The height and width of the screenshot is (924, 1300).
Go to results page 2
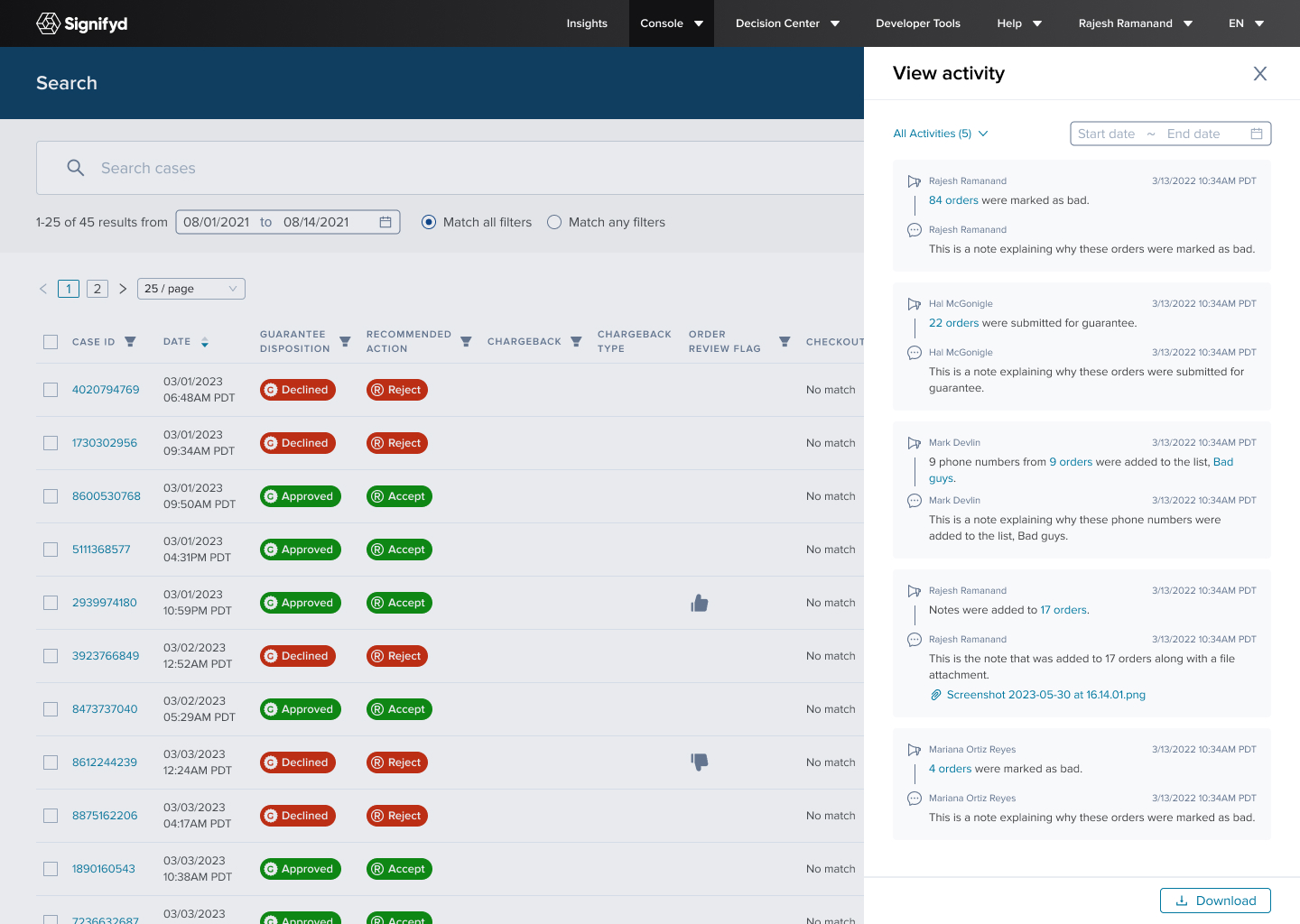coord(97,289)
